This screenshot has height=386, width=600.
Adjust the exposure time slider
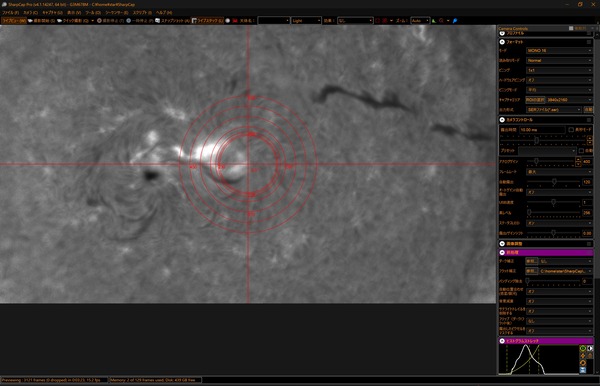(537, 140)
